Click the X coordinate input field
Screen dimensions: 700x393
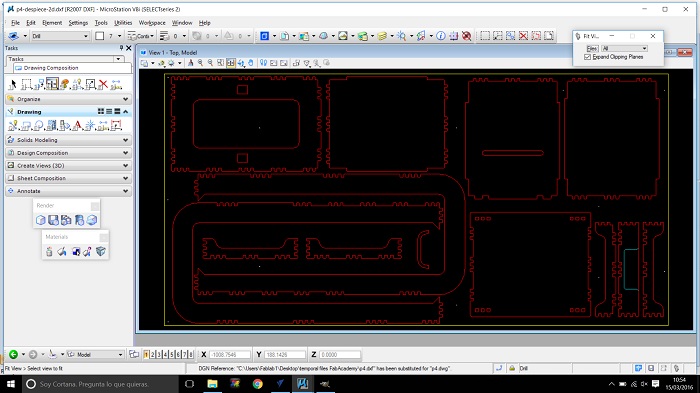click(x=229, y=355)
